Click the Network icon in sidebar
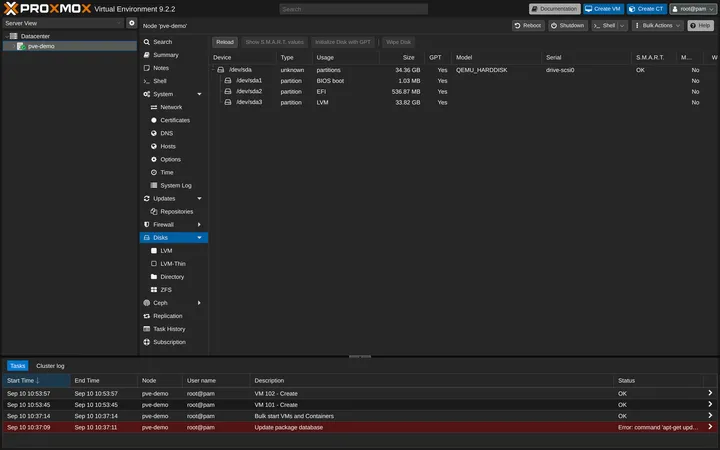Screen dimensions: 720x450 coord(154,107)
